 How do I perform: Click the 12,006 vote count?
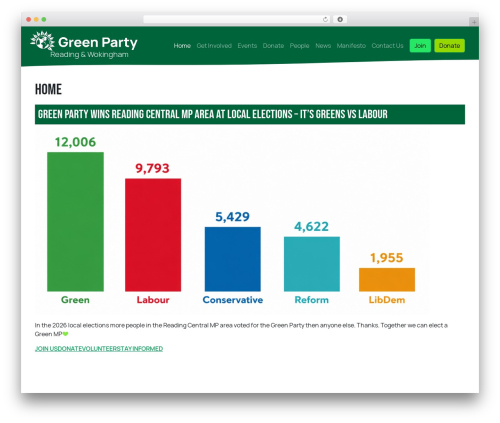coord(75,142)
